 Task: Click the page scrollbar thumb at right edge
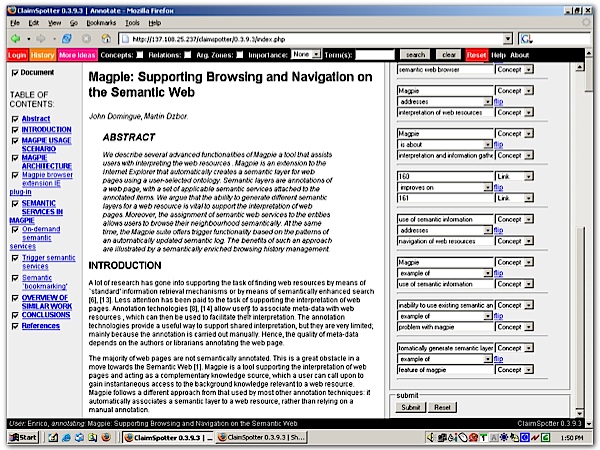(589, 77)
